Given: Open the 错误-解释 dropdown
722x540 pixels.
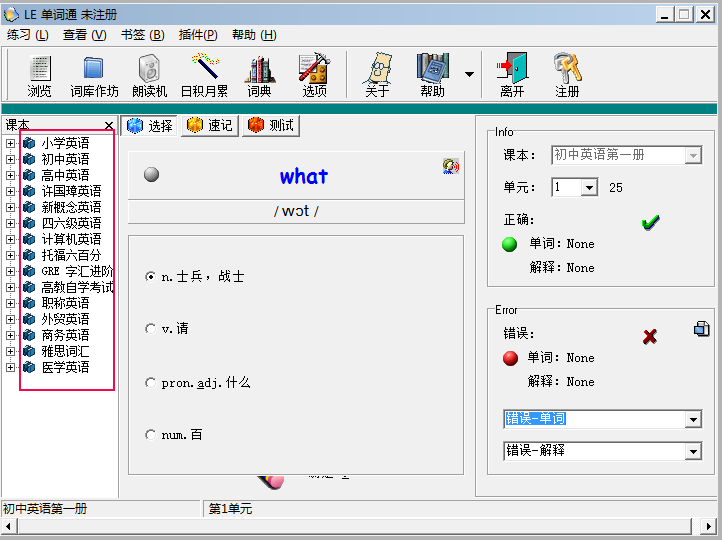Looking at the screenshot, I should coord(693,451).
